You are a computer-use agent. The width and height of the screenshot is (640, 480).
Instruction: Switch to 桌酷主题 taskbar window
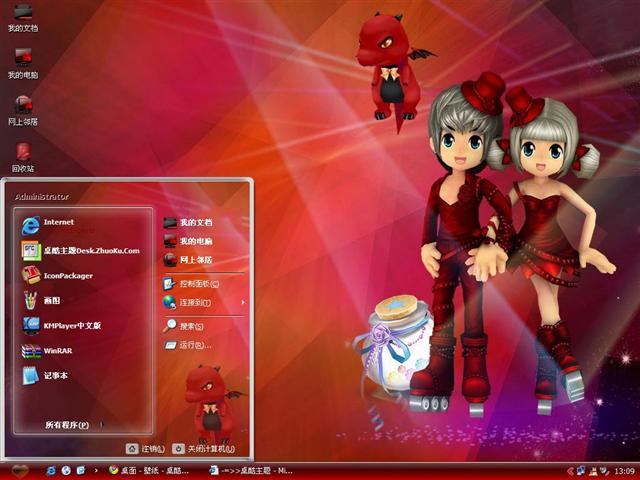click(252, 471)
